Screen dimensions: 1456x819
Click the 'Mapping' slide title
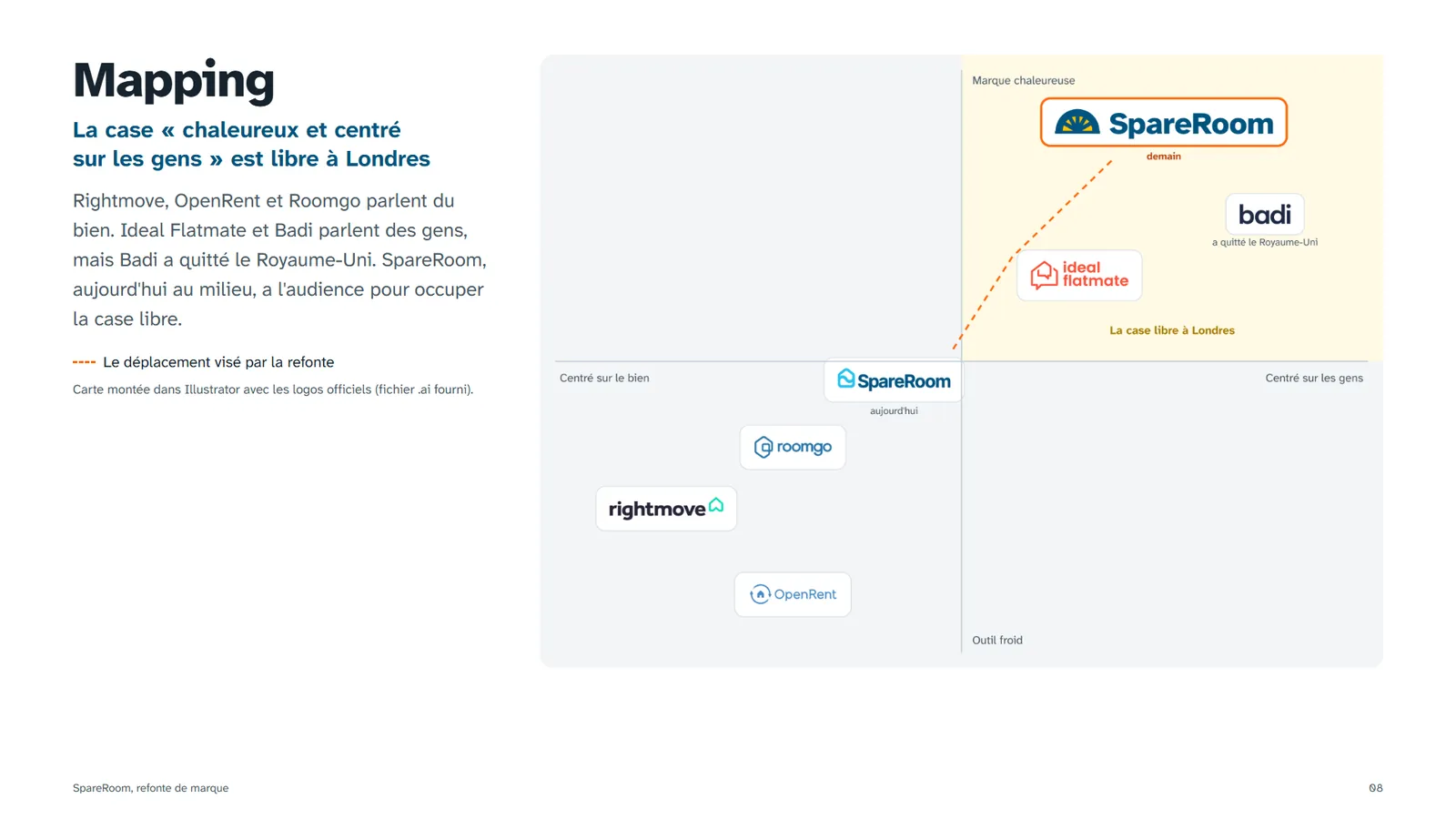(174, 80)
